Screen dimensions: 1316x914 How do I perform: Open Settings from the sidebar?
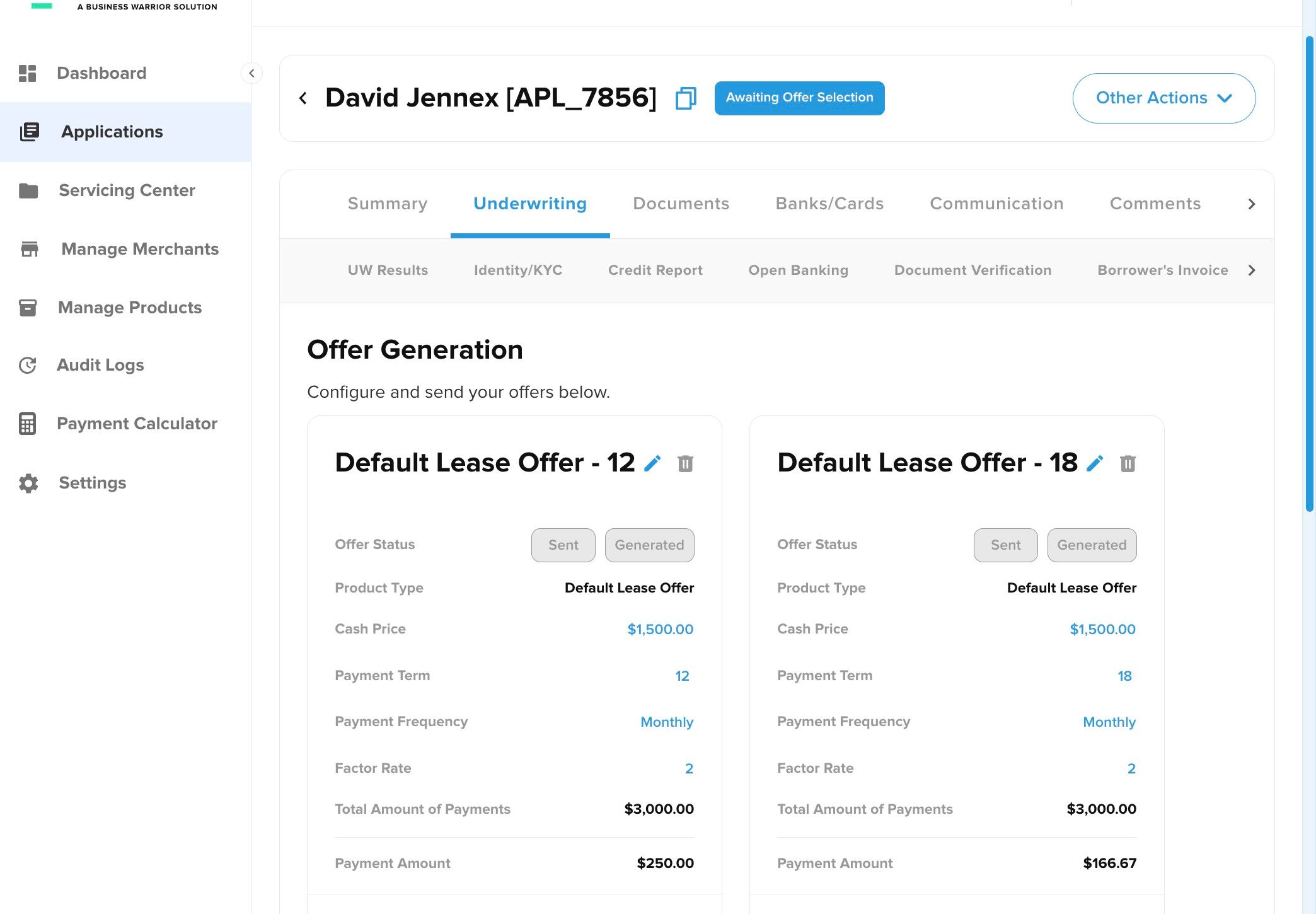[x=93, y=483]
